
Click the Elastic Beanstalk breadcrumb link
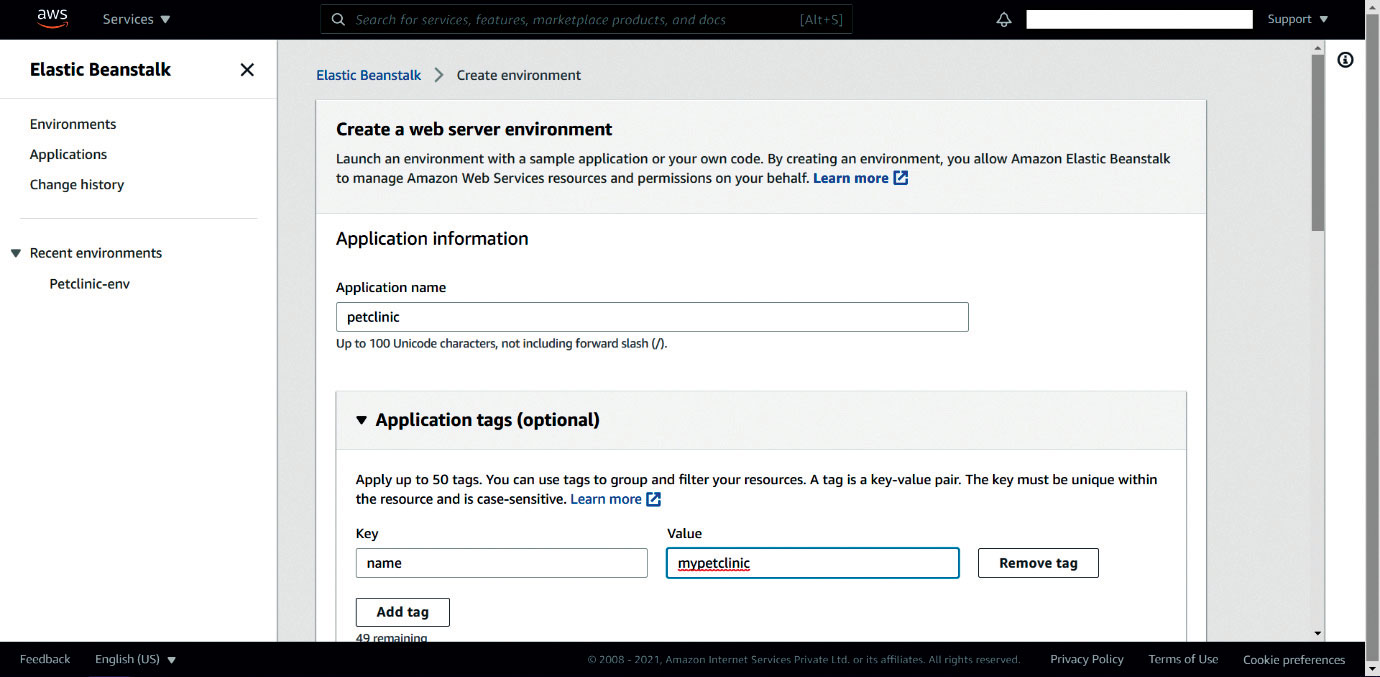(368, 75)
